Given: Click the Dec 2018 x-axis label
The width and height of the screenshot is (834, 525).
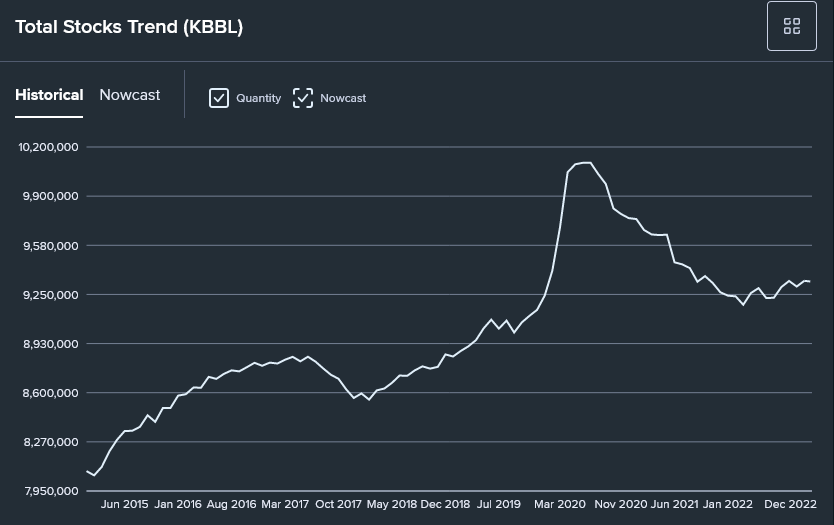Looking at the screenshot, I should point(445,504).
